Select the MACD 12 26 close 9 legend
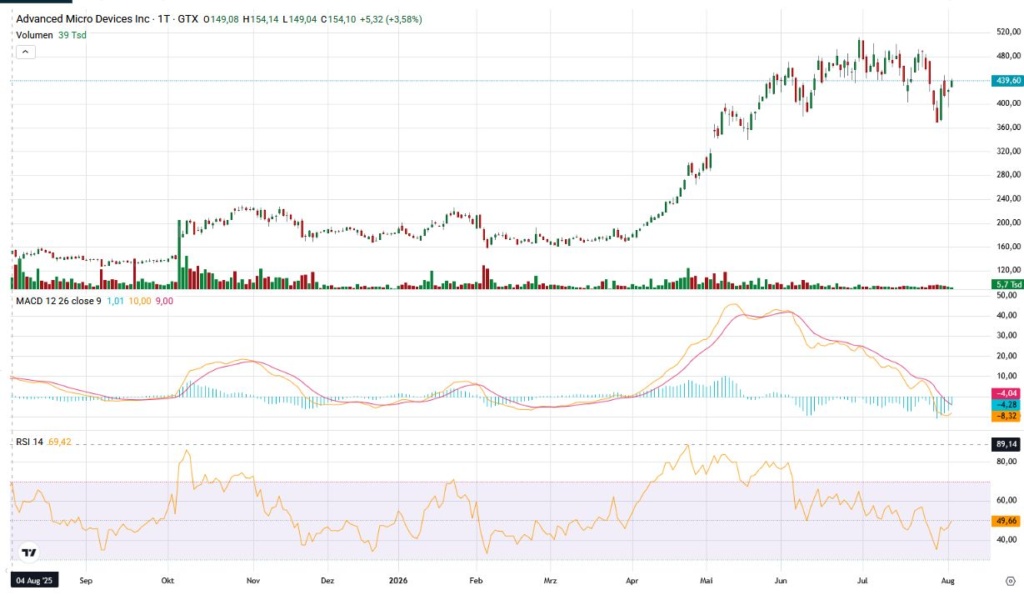 click(59, 301)
